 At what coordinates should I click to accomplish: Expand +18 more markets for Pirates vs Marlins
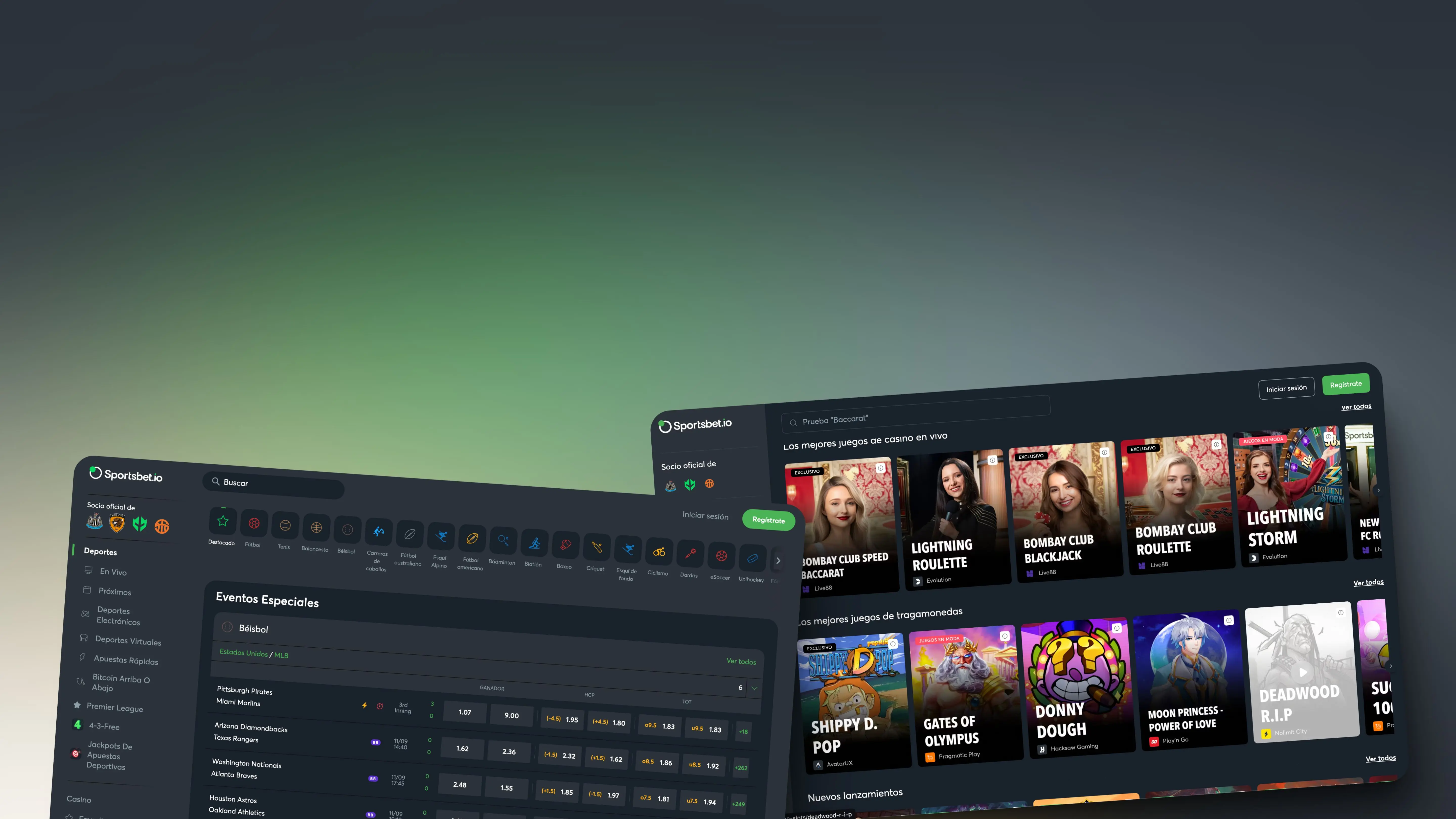click(743, 731)
